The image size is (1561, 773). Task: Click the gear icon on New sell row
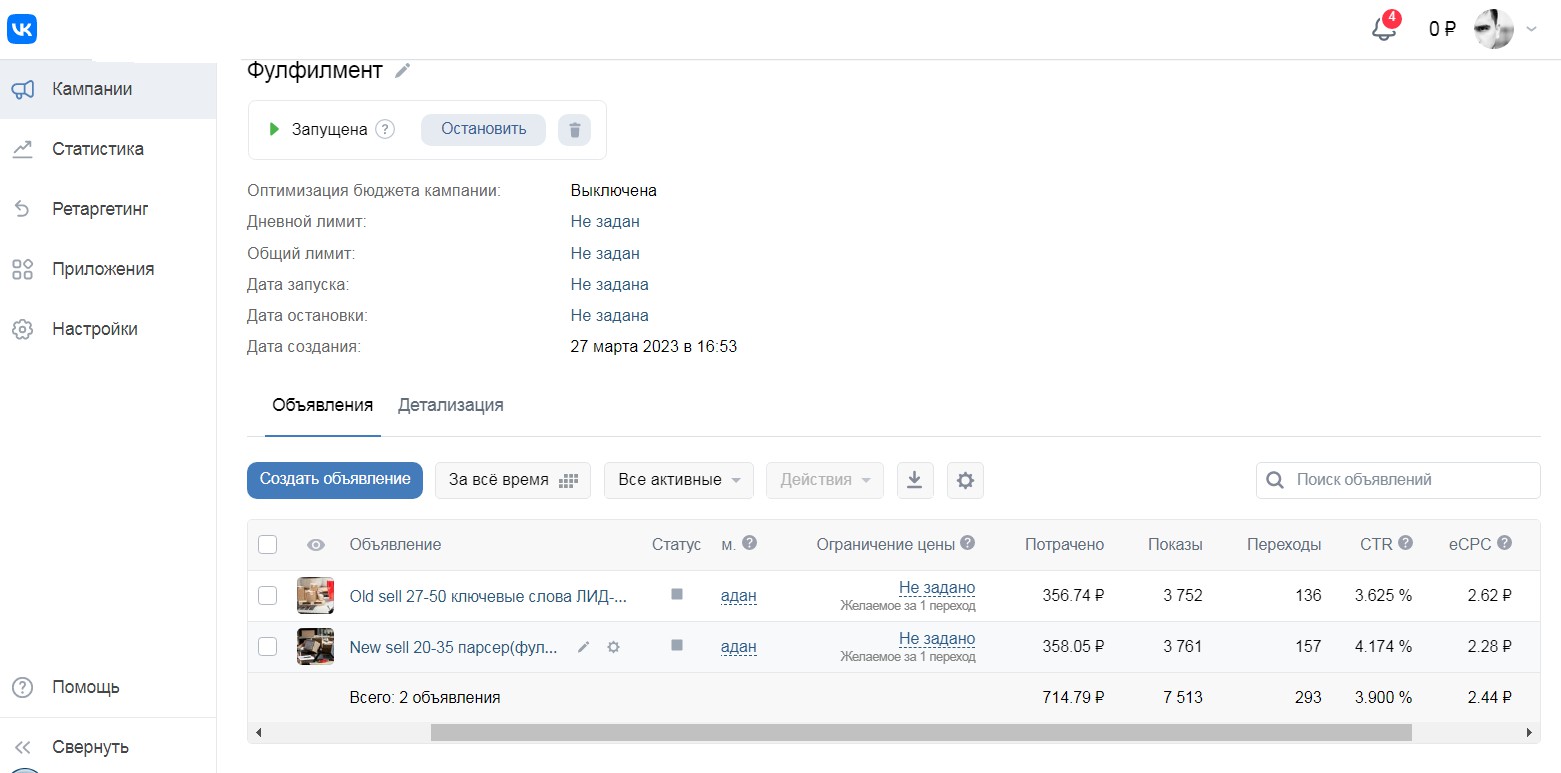tap(613, 647)
